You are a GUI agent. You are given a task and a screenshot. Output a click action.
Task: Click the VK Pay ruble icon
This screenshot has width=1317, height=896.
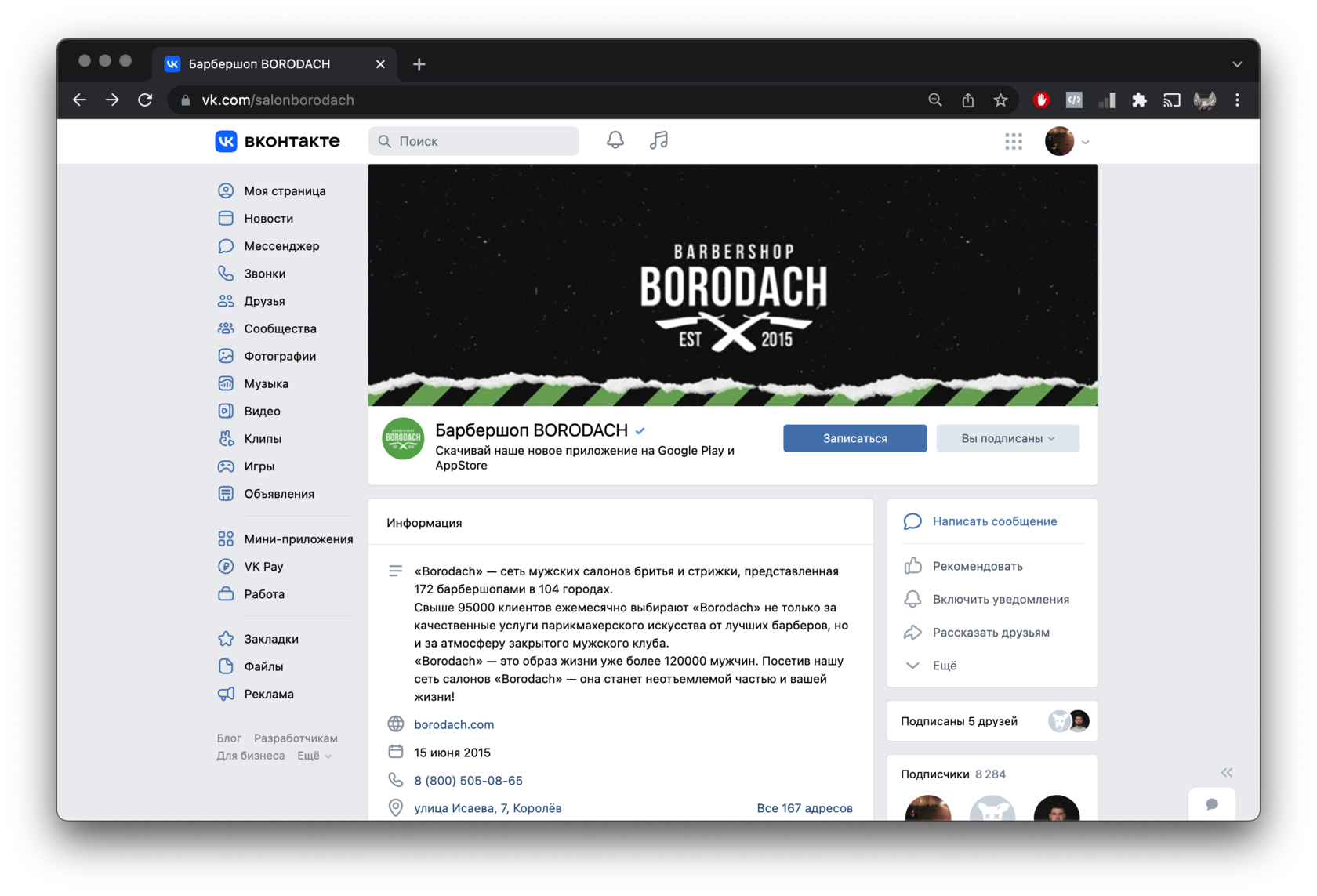[x=226, y=566]
